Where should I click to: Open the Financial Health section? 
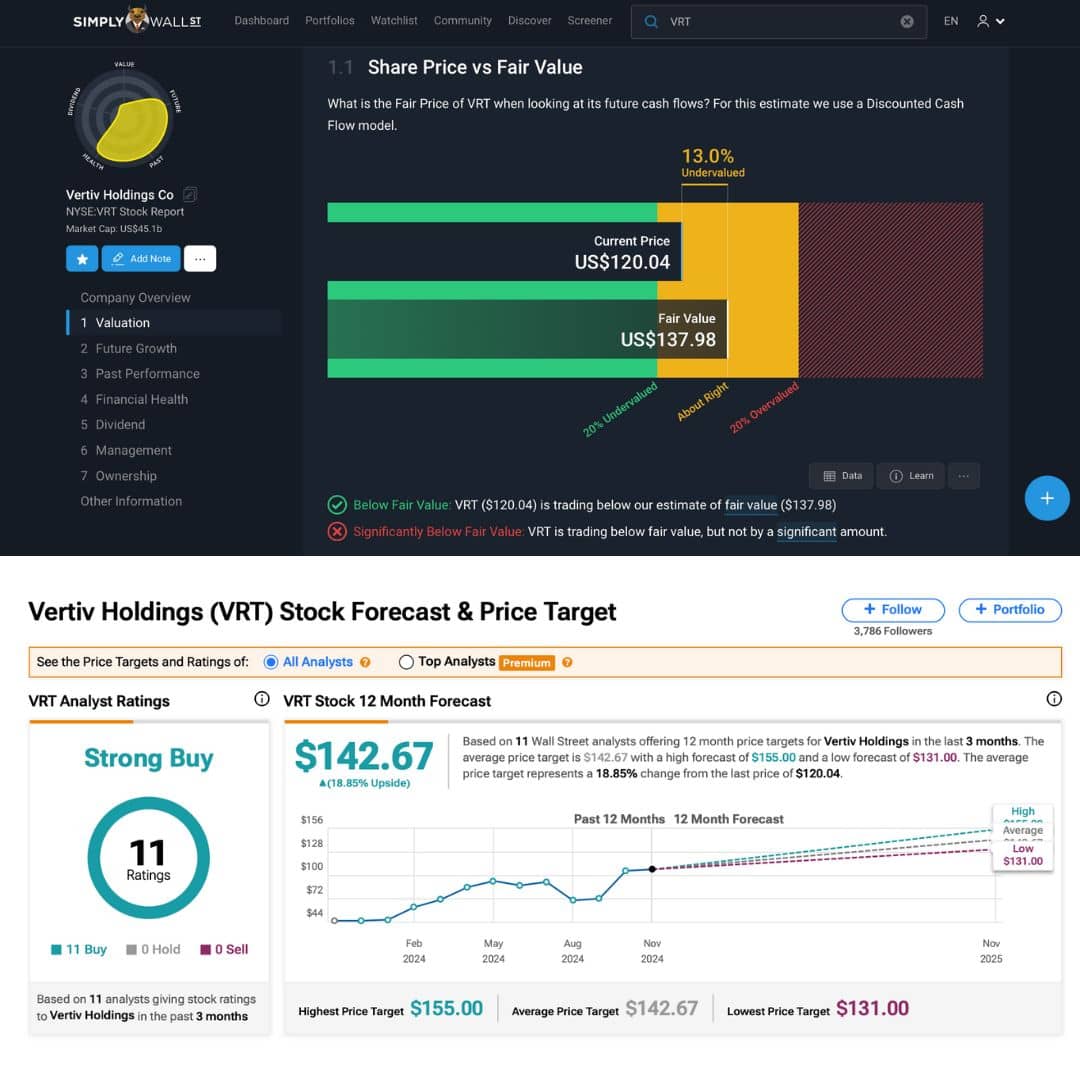tap(134, 399)
